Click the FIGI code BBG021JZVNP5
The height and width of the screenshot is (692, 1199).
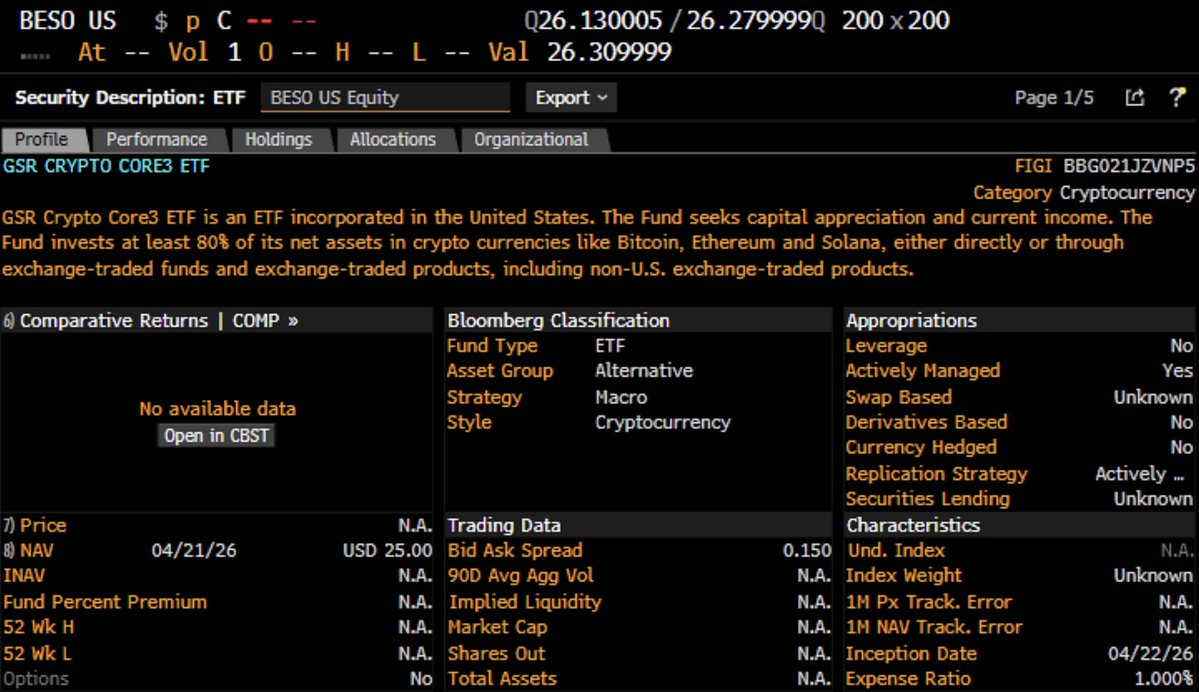click(x=1129, y=167)
